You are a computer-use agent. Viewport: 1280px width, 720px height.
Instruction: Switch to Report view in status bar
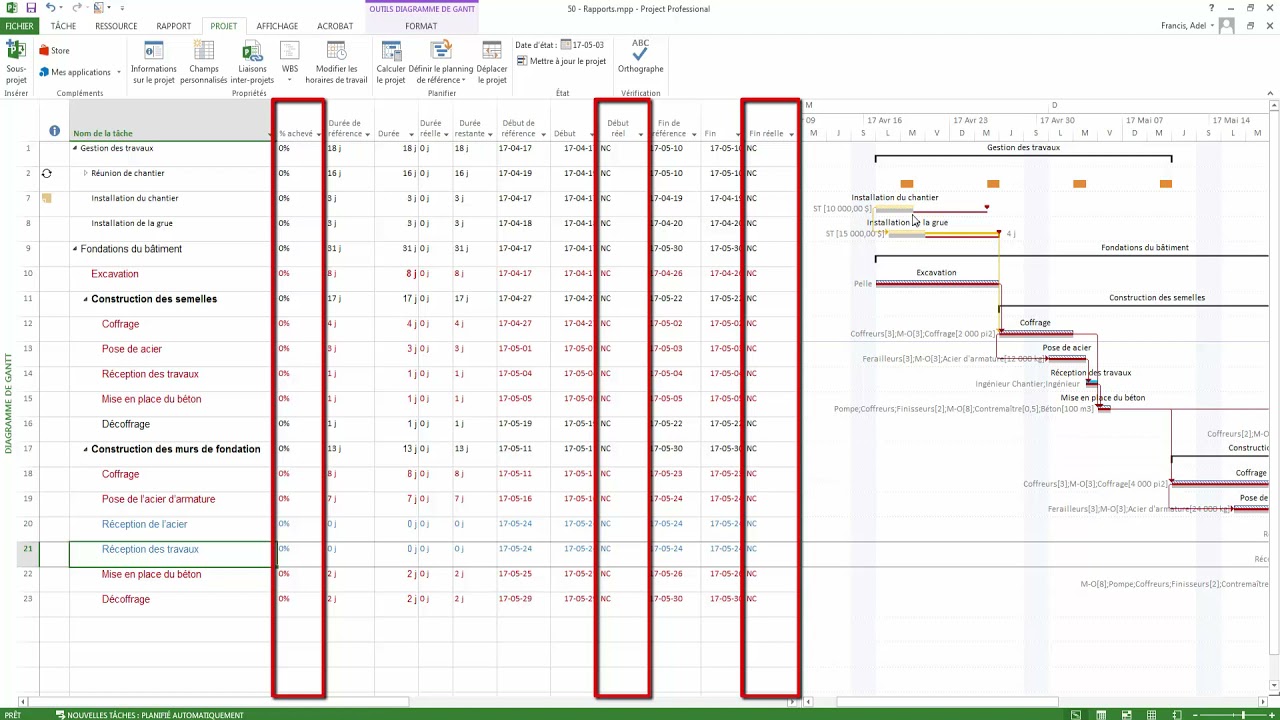(x=1176, y=714)
